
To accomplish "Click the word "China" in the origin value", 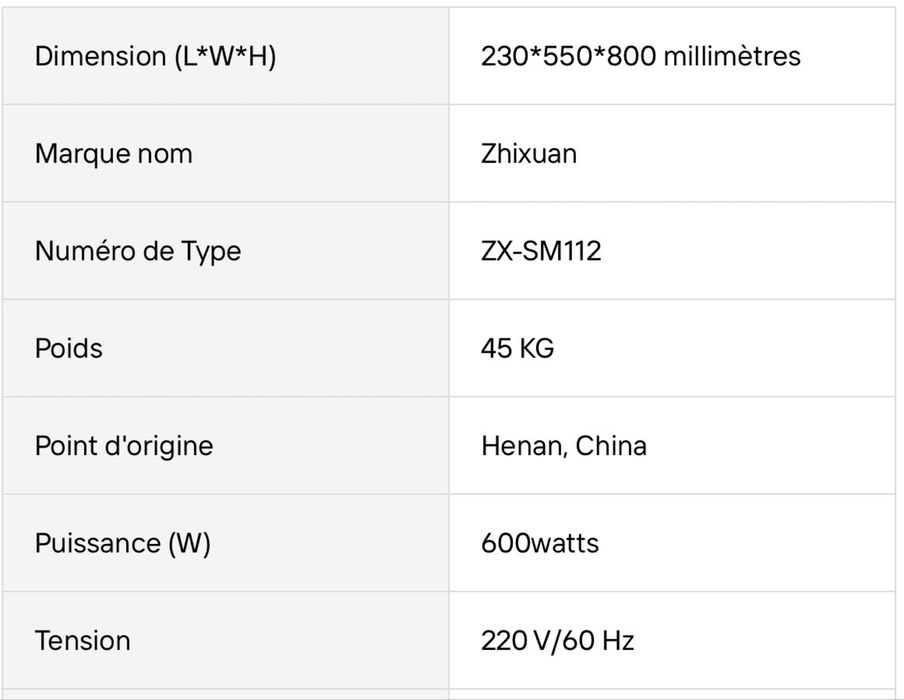I will 611,446.
